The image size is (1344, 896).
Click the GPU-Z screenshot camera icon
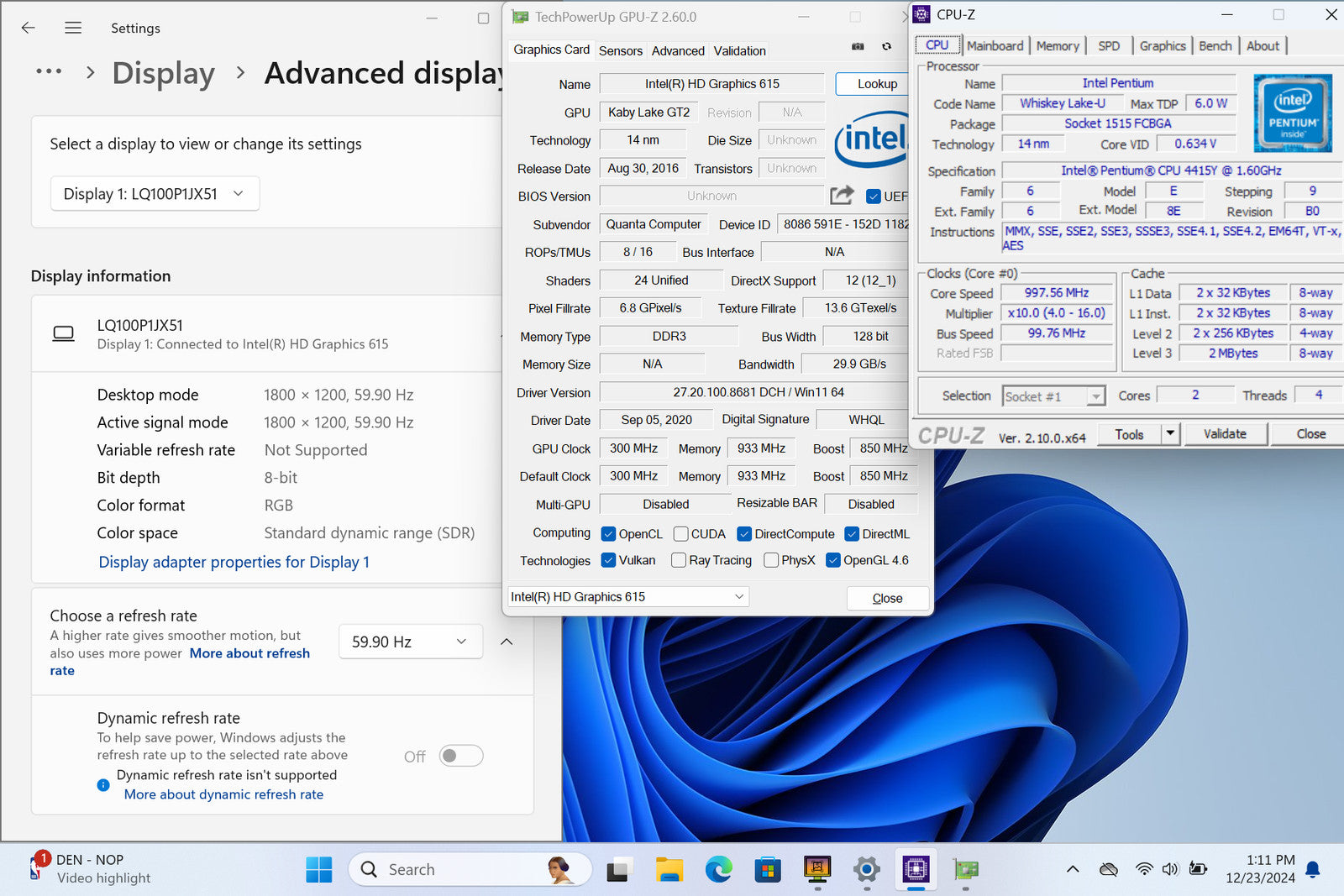click(x=858, y=47)
